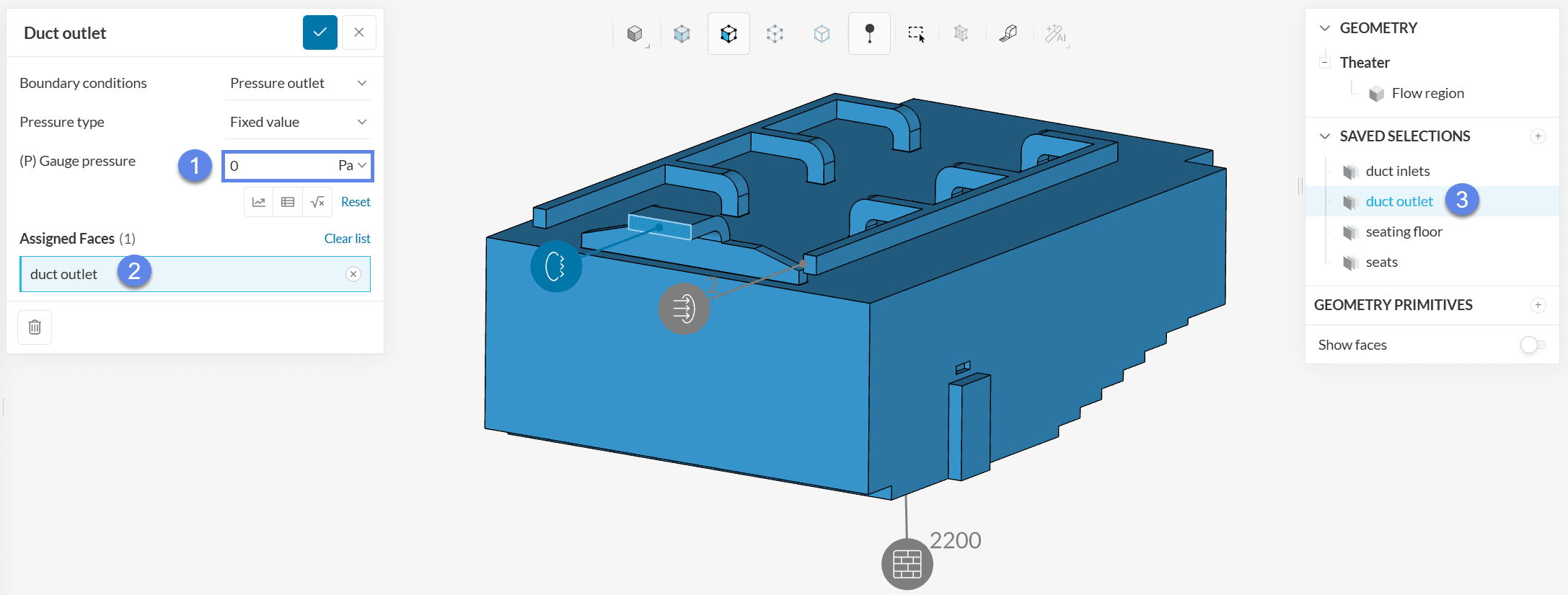The image size is (1568, 595).
Task: Click the AI magic wand tool
Action: (x=1055, y=34)
